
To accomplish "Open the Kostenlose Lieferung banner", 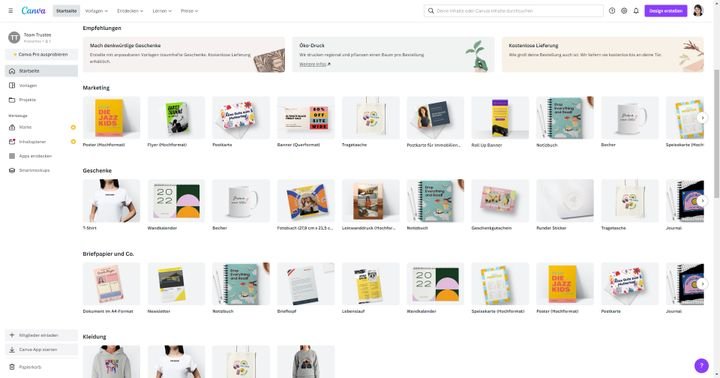I will coord(602,54).
